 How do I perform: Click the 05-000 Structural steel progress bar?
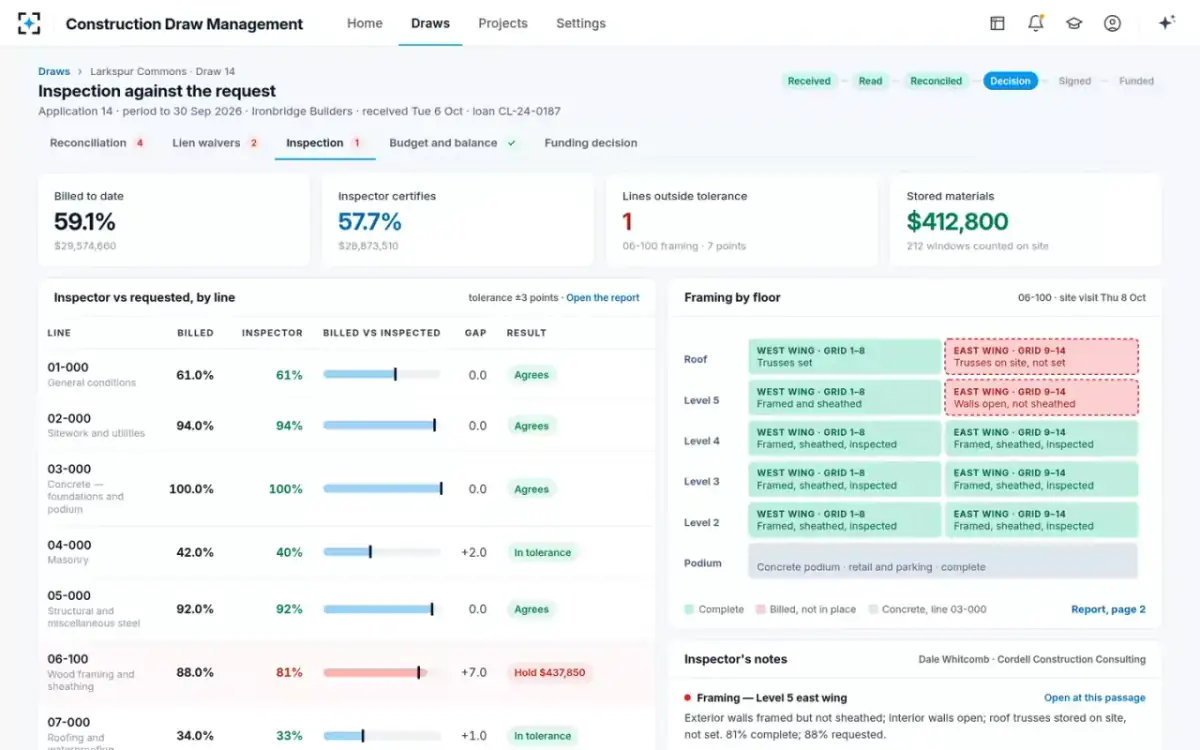[382, 609]
